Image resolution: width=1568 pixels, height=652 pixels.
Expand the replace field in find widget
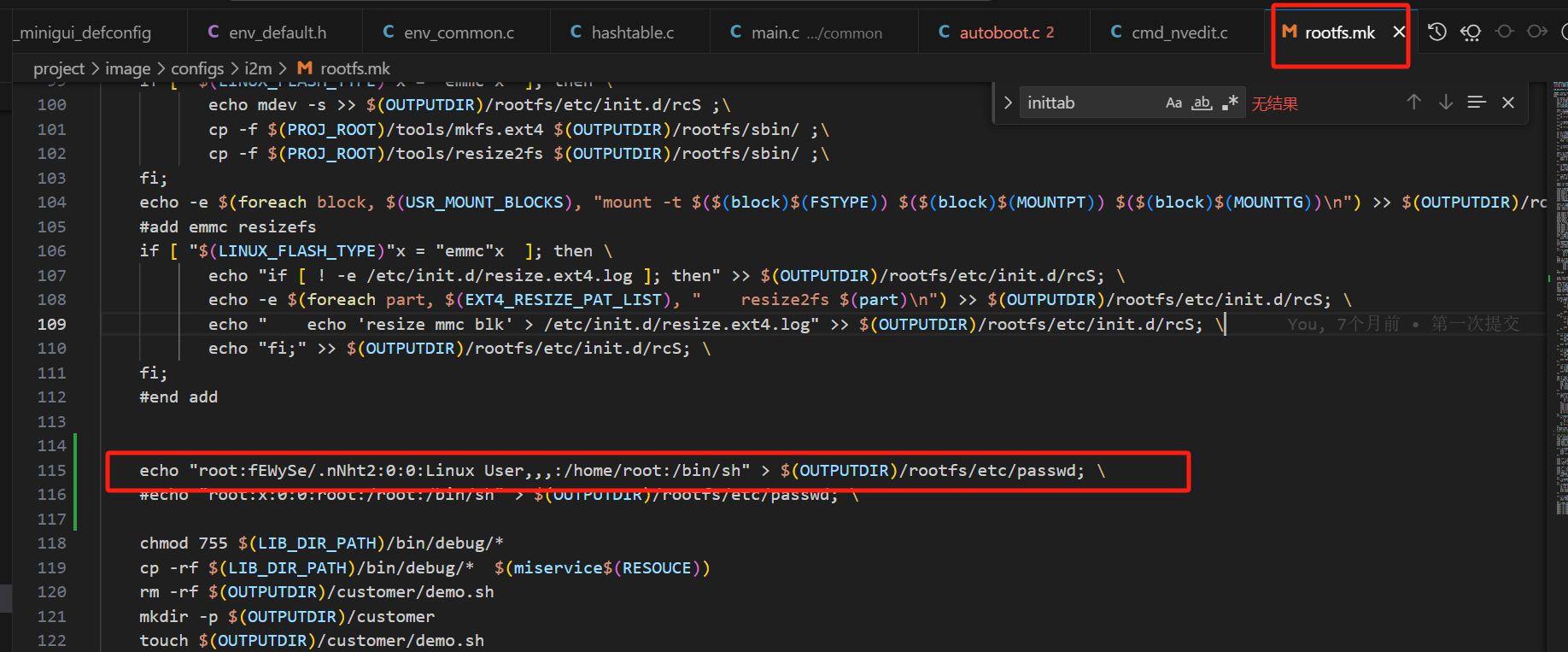(x=1008, y=103)
